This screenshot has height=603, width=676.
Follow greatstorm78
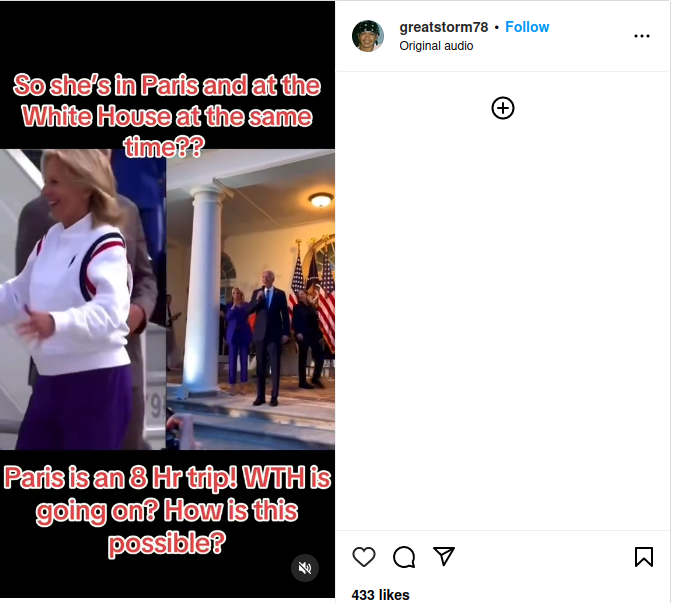[527, 27]
